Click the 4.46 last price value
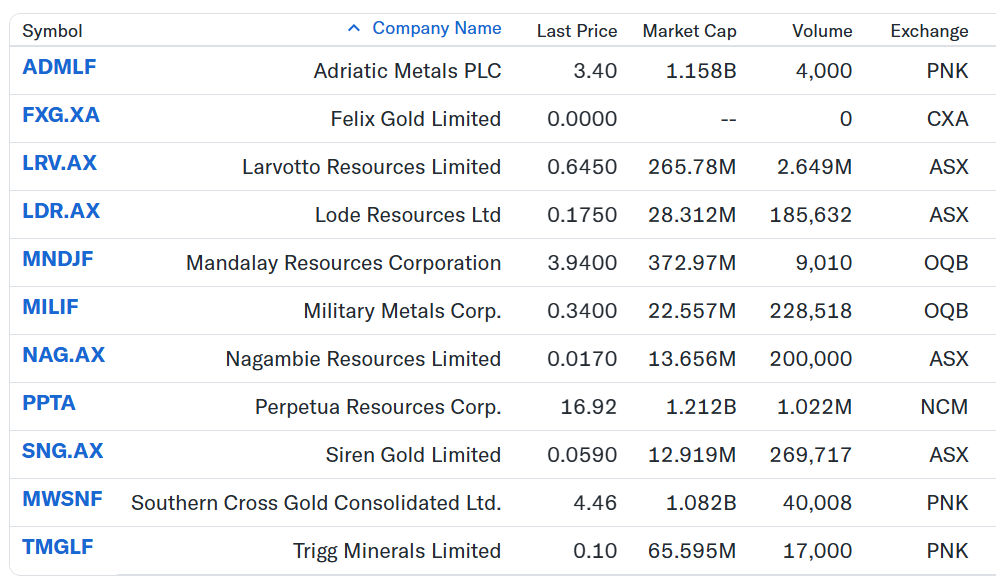This screenshot has width=996, height=583. (595, 503)
